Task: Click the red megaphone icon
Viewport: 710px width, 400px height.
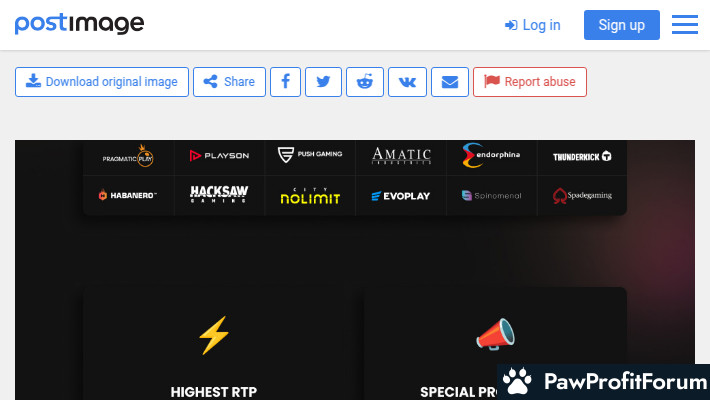Action: pos(495,334)
